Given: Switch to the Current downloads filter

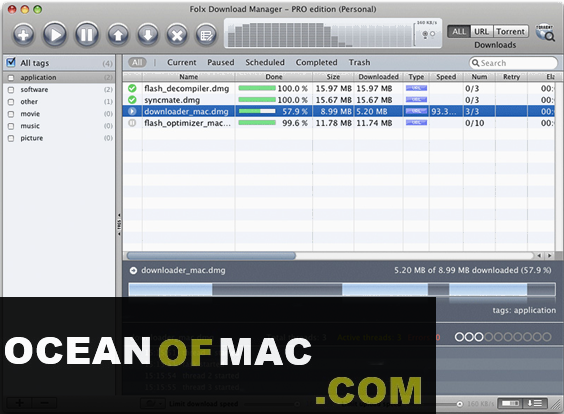Looking at the screenshot, I should pyautogui.click(x=182, y=63).
